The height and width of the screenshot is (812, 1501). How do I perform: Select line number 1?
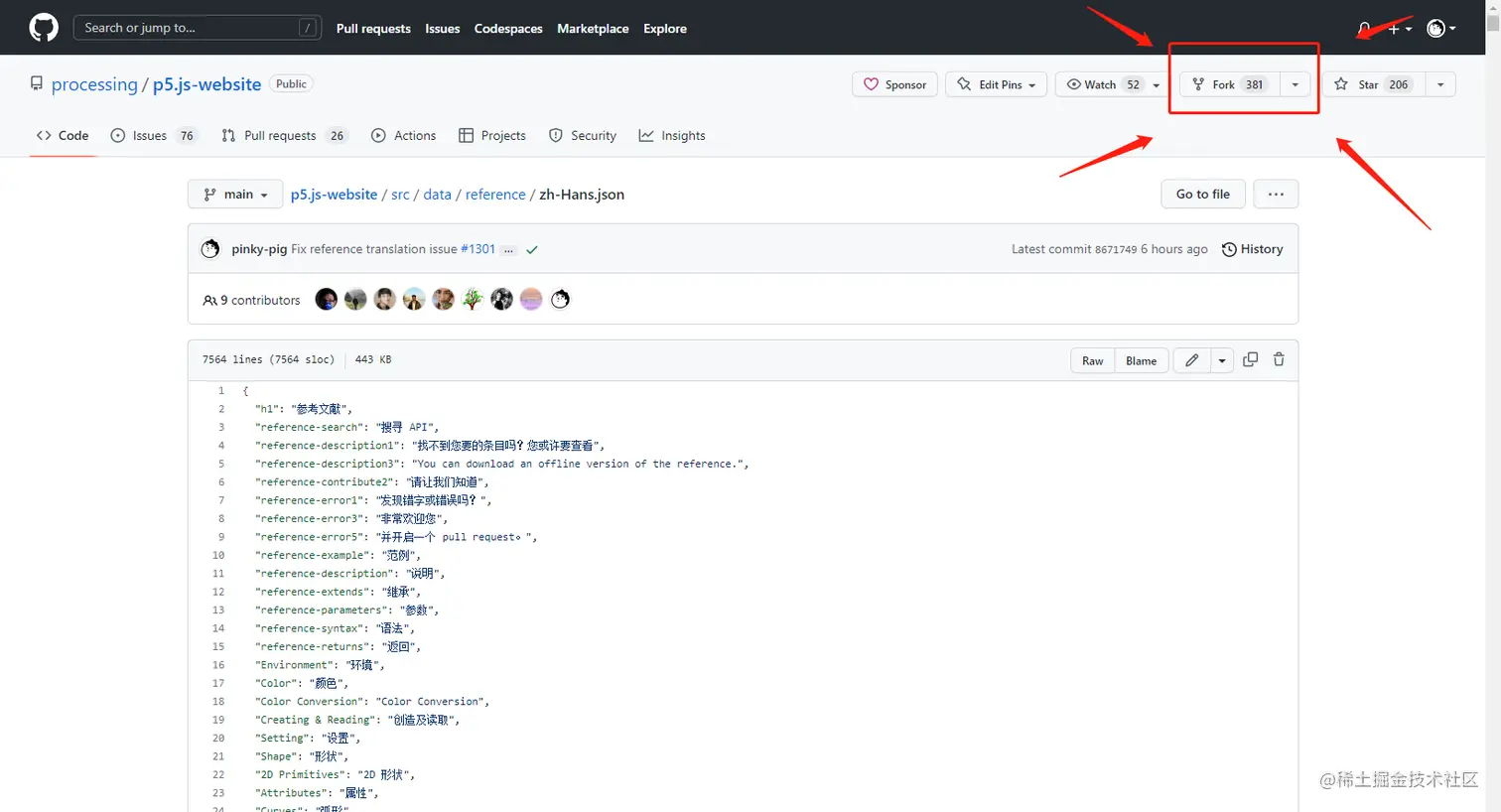coord(220,391)
